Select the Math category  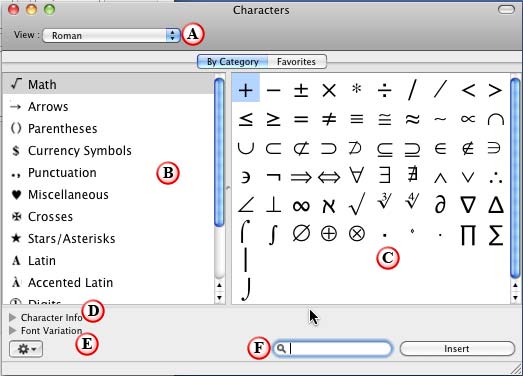tap(108, 84)
